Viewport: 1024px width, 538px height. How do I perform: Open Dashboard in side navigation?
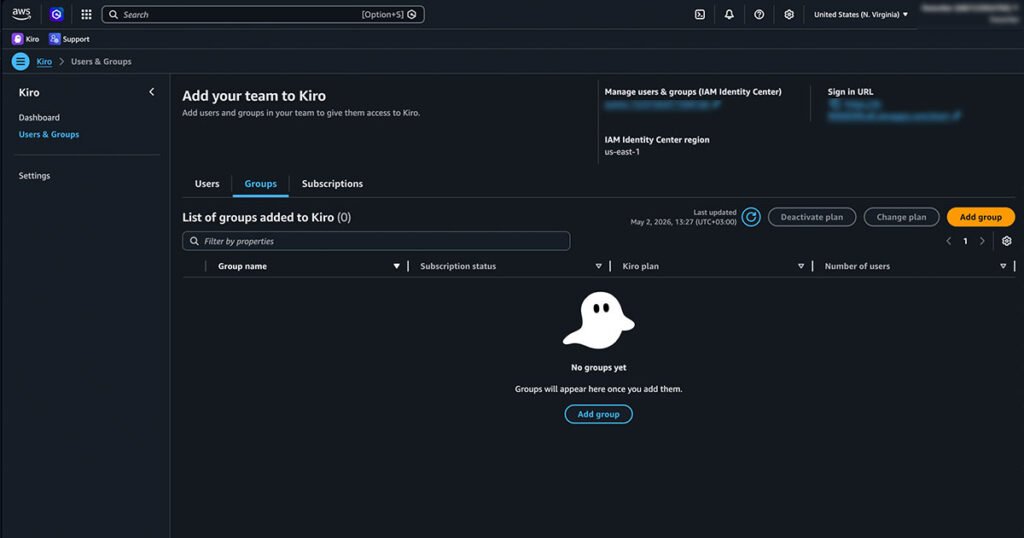click(39, 118)
